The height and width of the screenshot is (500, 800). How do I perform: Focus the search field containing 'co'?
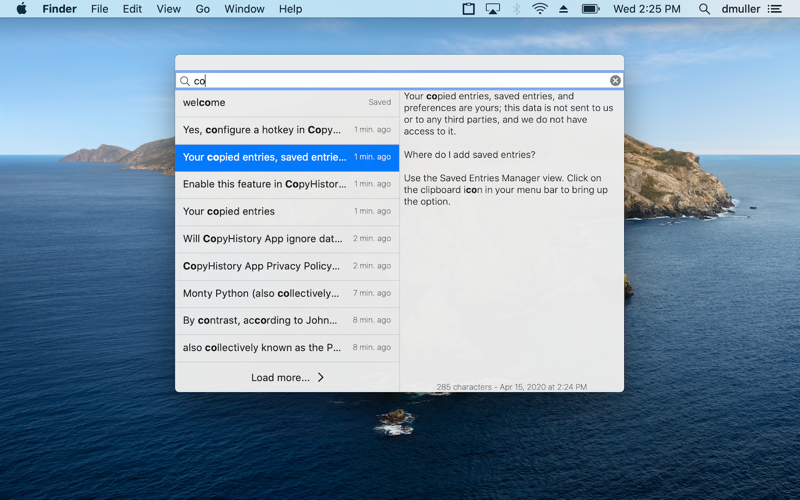tap(399, 81)
